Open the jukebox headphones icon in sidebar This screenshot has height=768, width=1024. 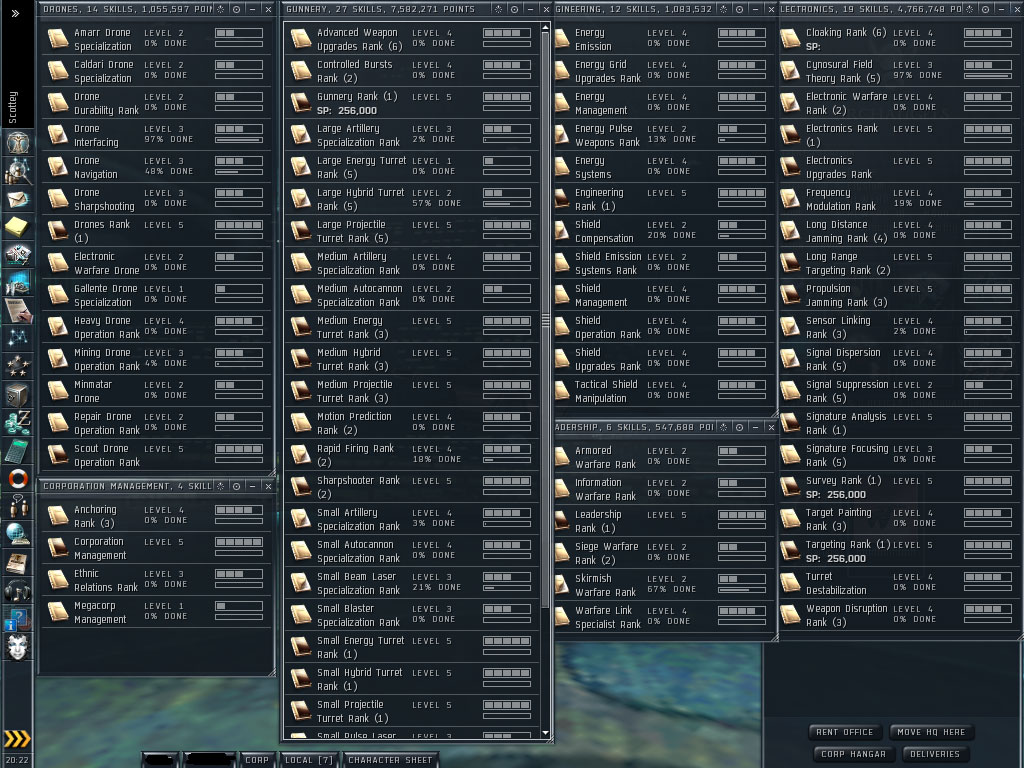coord(18,592)
